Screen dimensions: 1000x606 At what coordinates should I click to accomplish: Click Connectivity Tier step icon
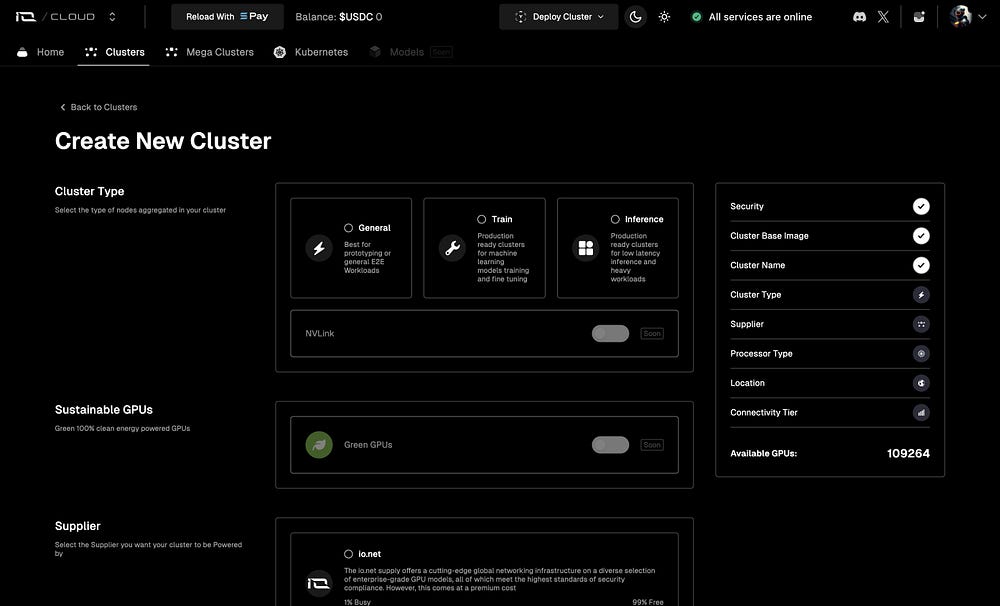coord(921,413)
